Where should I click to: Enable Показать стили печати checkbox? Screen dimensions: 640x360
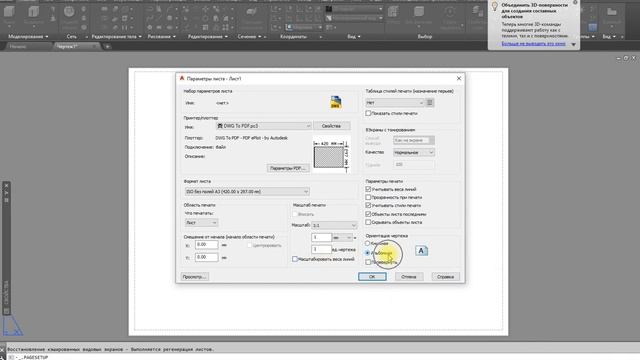[368, 113]
